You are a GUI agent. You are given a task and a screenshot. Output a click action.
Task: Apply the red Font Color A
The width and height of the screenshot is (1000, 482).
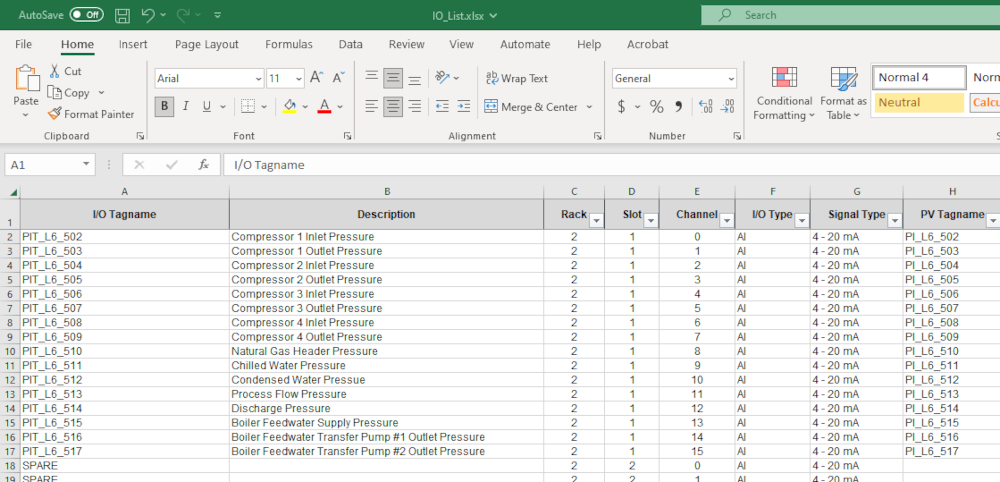(x=325, y=106)
